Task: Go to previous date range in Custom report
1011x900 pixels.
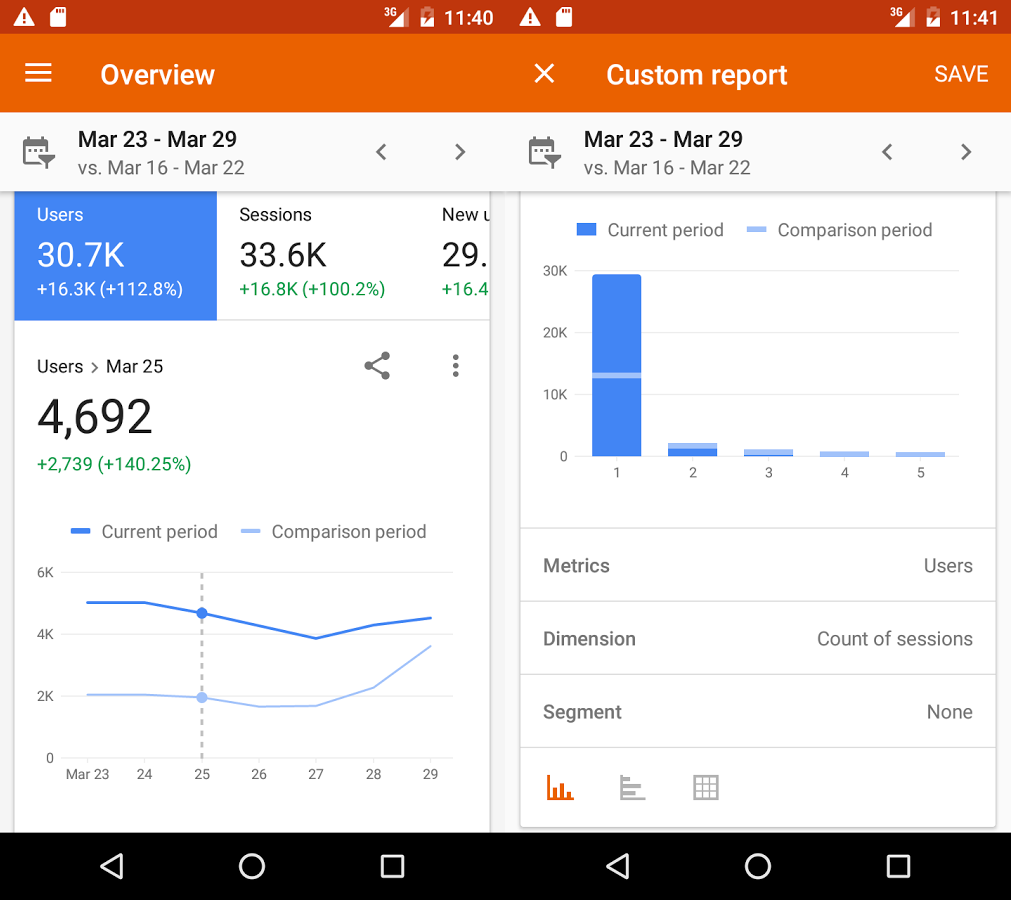Action: coord(887,152)
